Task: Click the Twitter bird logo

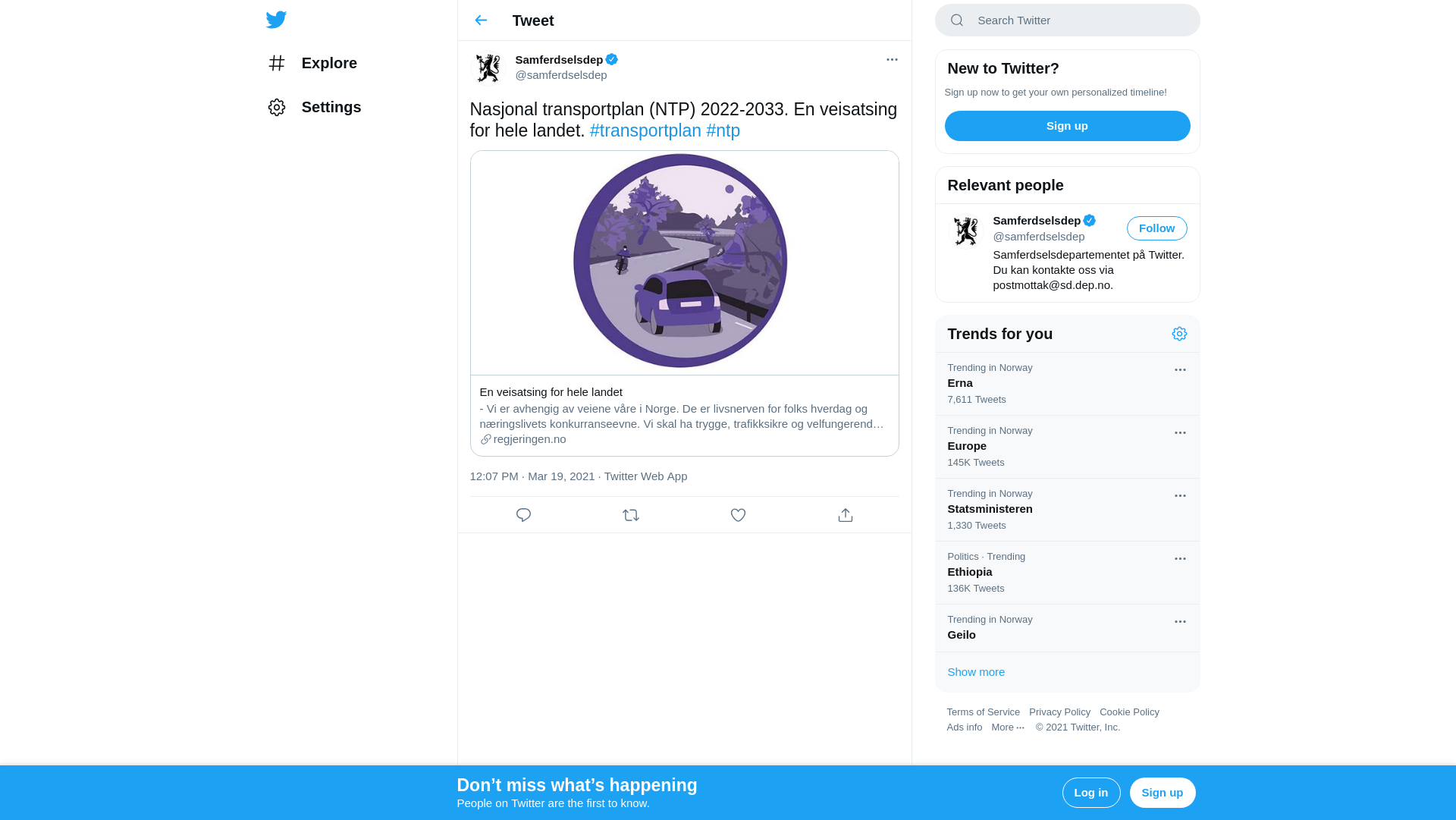Action: (x=276, y=20)
